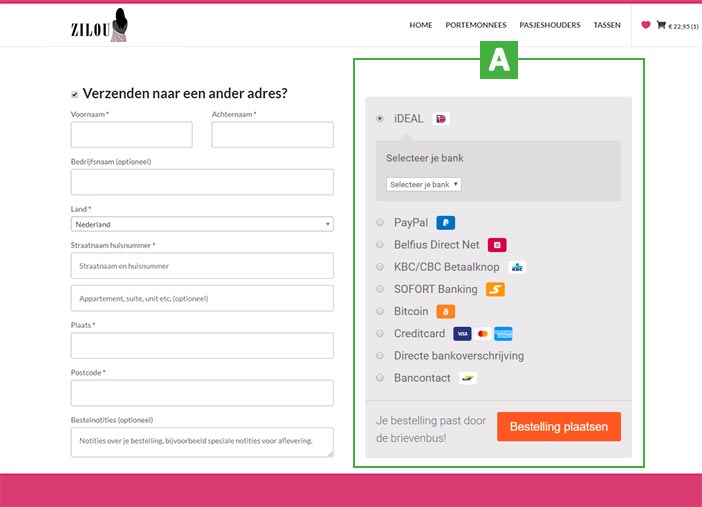
Task: Click the Zilou logo
Action: (100, 25)
